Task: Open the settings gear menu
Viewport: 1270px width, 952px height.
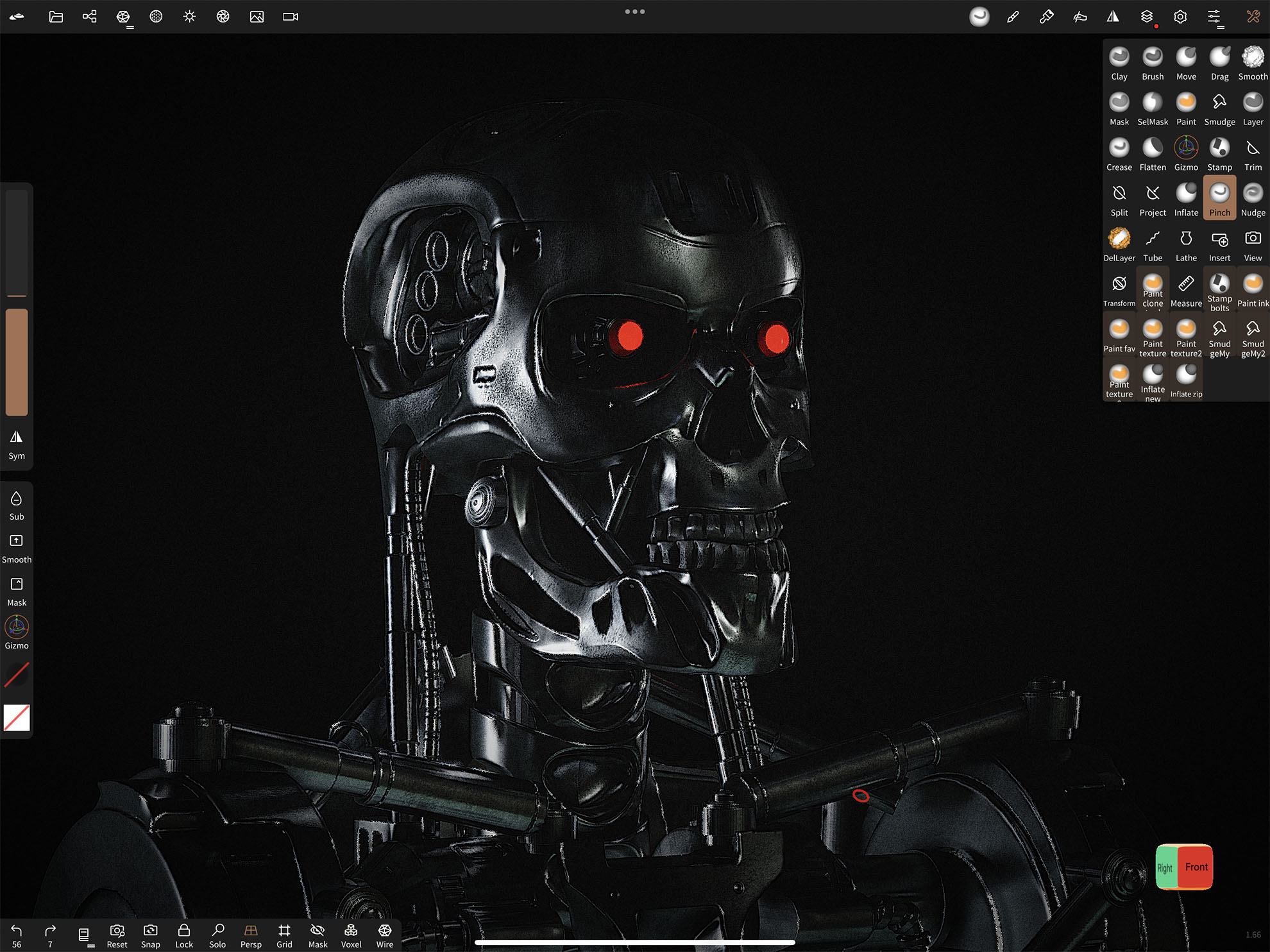Action: [x=1180, y=17]
